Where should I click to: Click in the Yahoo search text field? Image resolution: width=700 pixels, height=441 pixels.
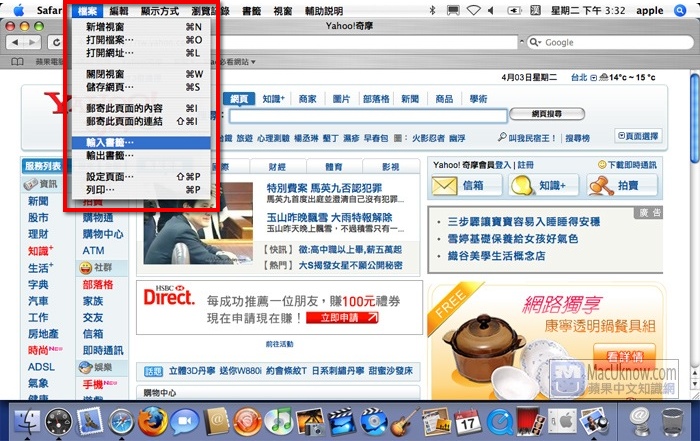(x=368, y=116)
